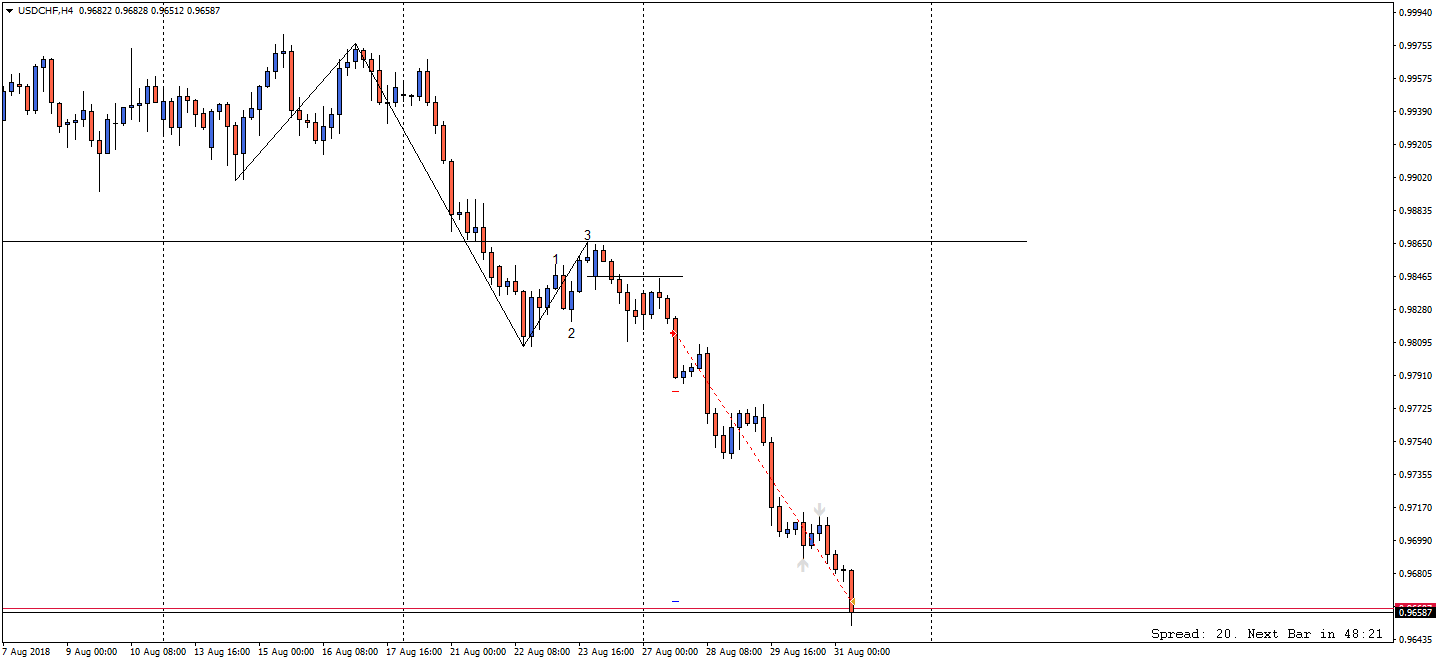This screenshot has width=1436, height=663.
Task: Click the 0.98835 price scale label
Action: click(1414, 211)
